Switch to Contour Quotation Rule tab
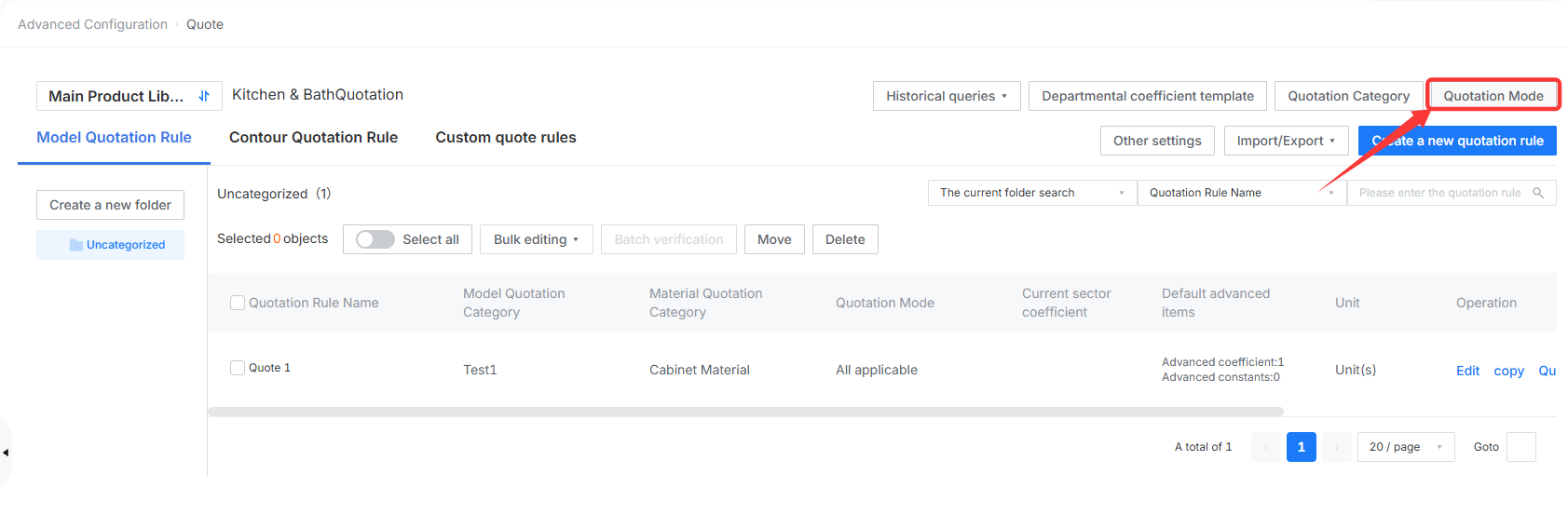Screen dimensions: 1568x528 point(313,137)
